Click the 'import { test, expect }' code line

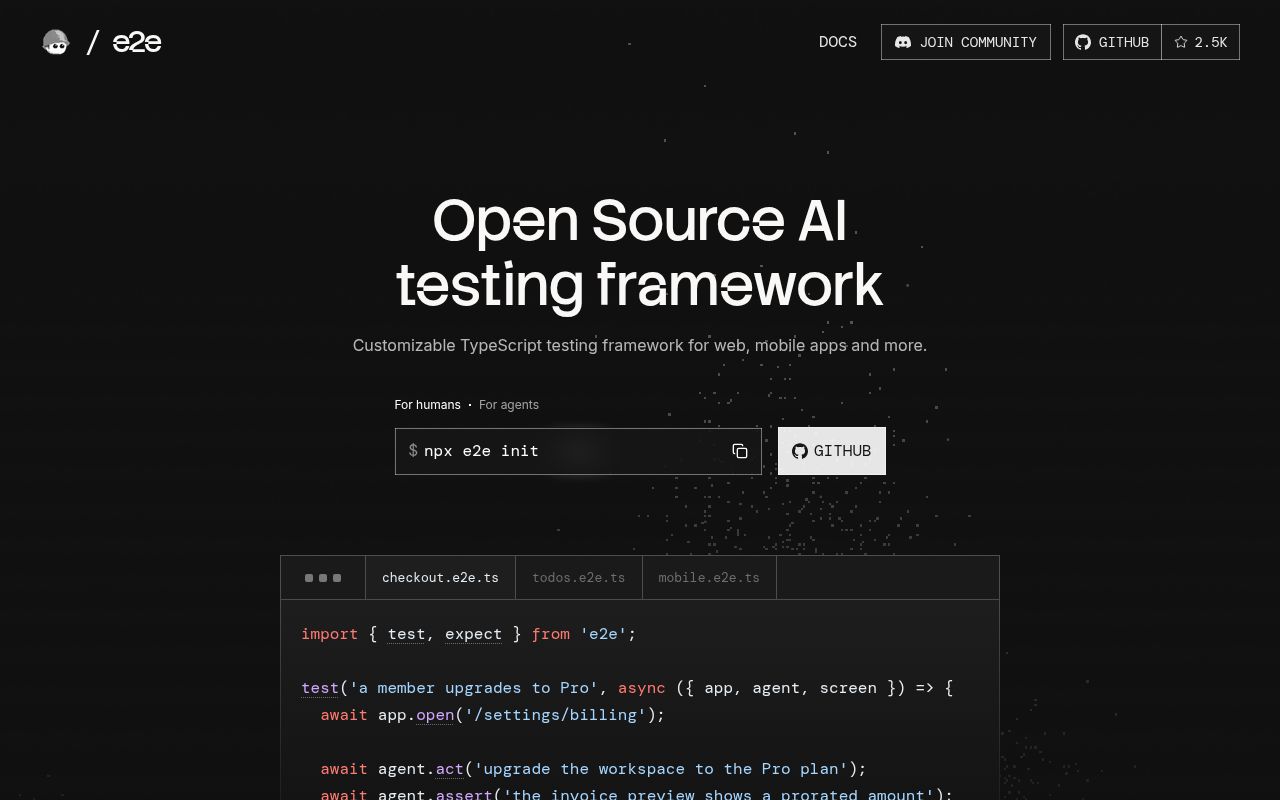(469, 634)
